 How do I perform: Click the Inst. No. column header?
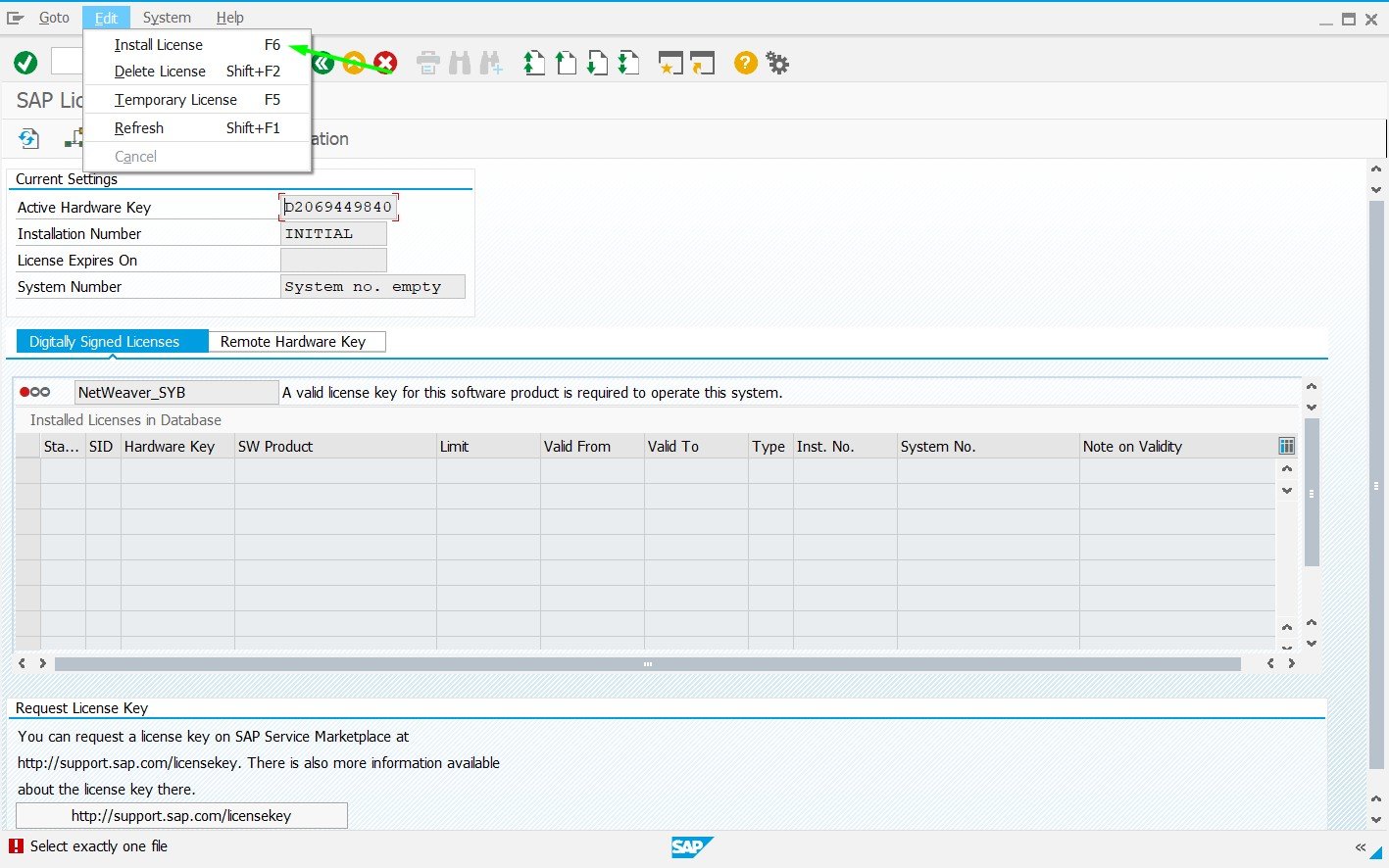[845, 446]
